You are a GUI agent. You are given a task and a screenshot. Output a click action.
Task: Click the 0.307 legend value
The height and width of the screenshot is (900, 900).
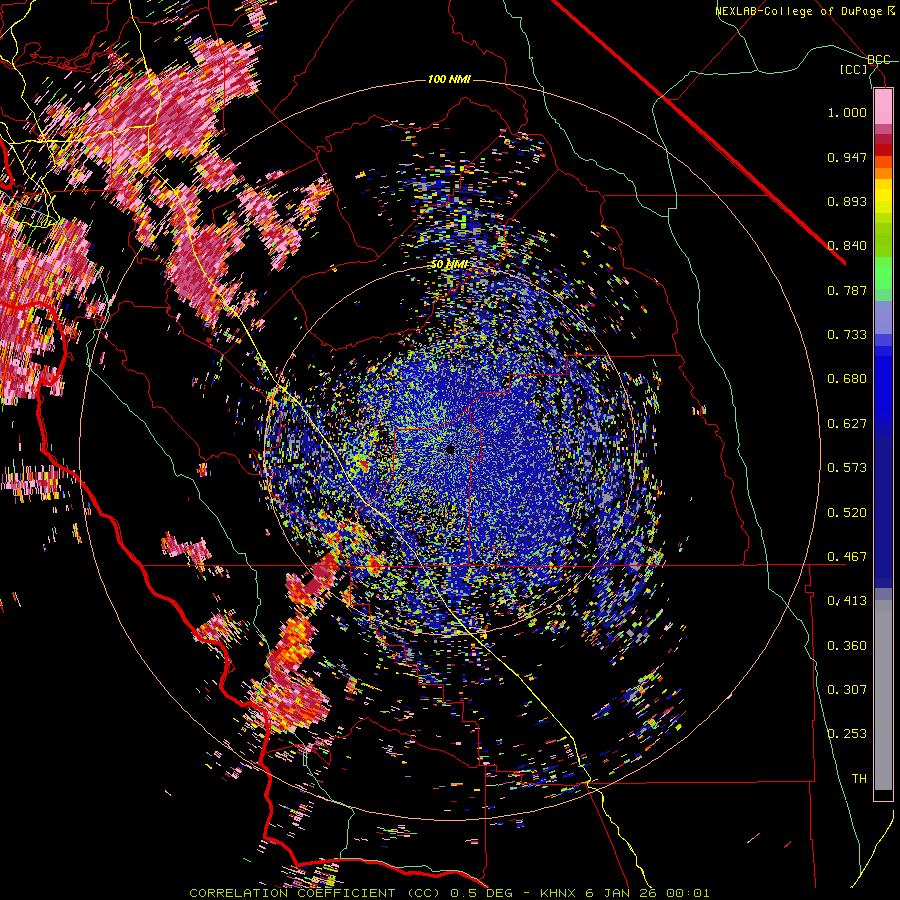coord(847,690)
